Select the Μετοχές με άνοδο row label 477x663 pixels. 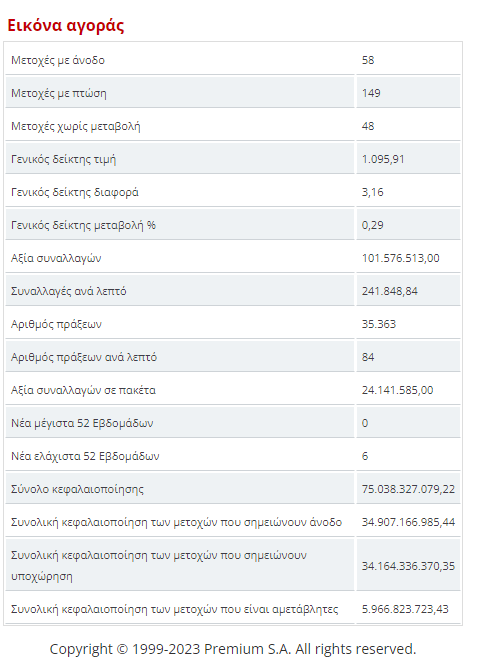click(58, 60)
